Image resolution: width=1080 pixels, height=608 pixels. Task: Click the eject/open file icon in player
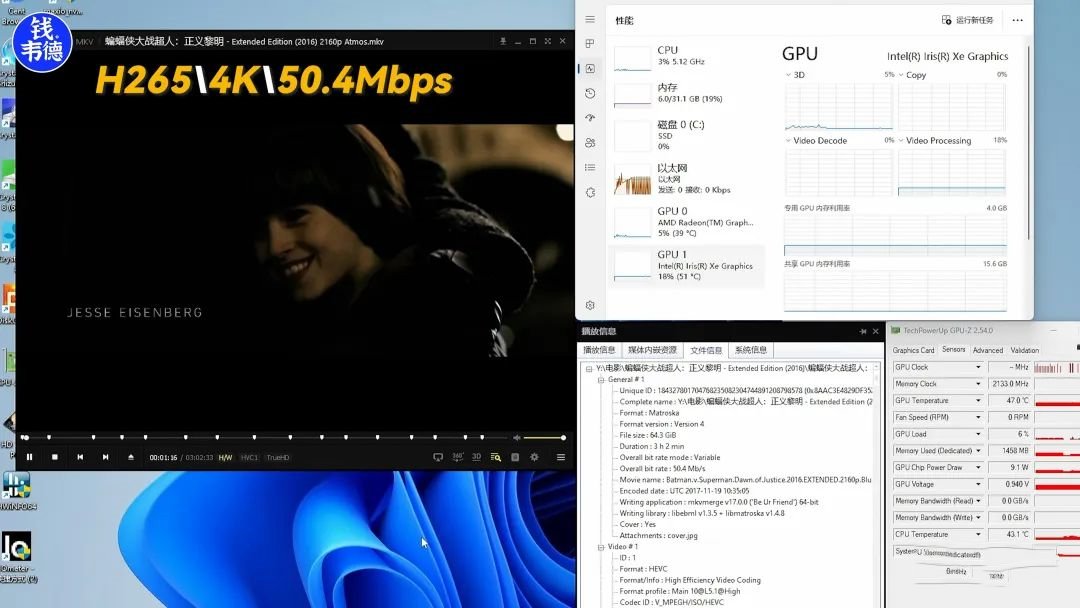tap(131, 457)
